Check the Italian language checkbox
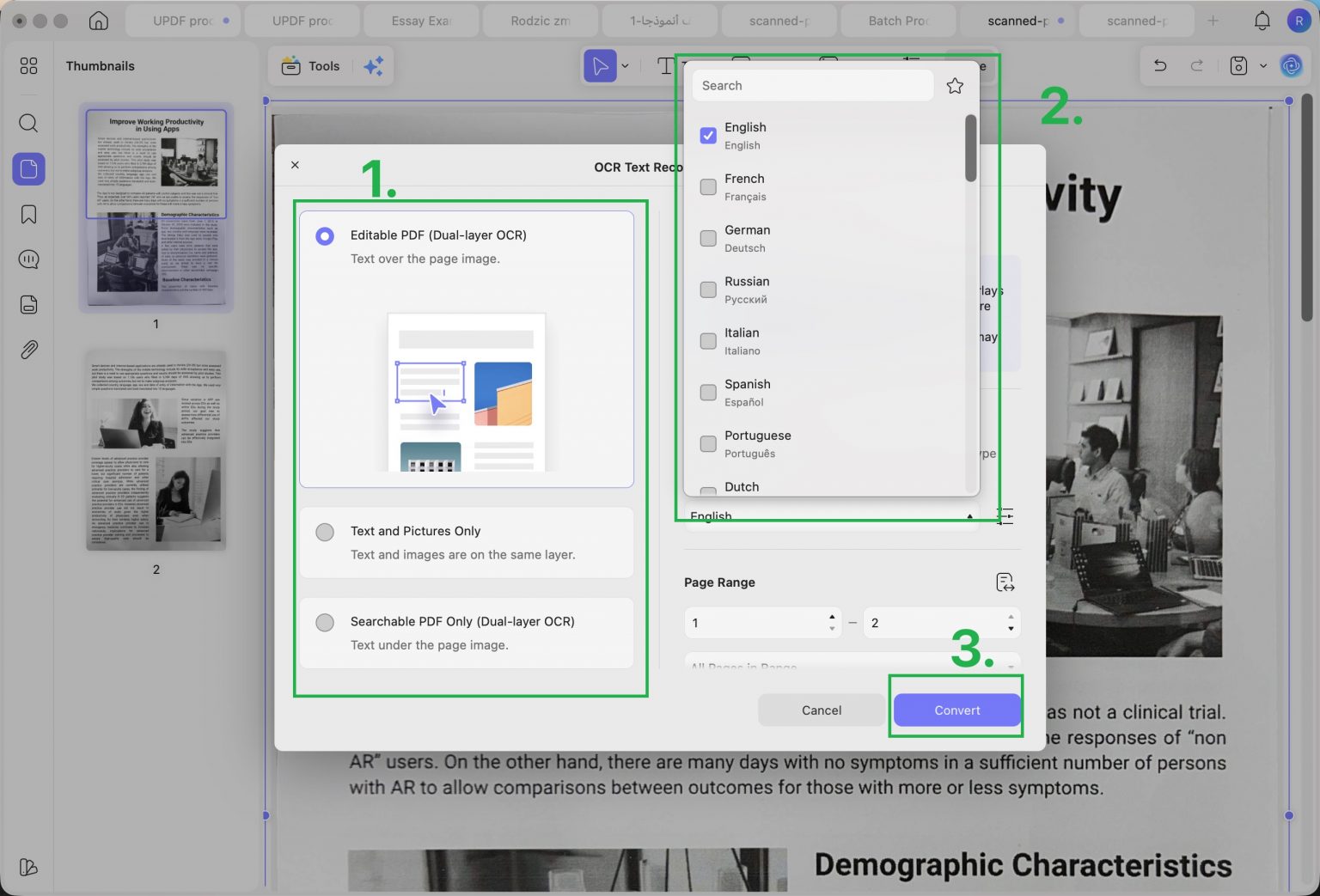The height and width of the screenshot is (896, 1320). click(708, 341)
